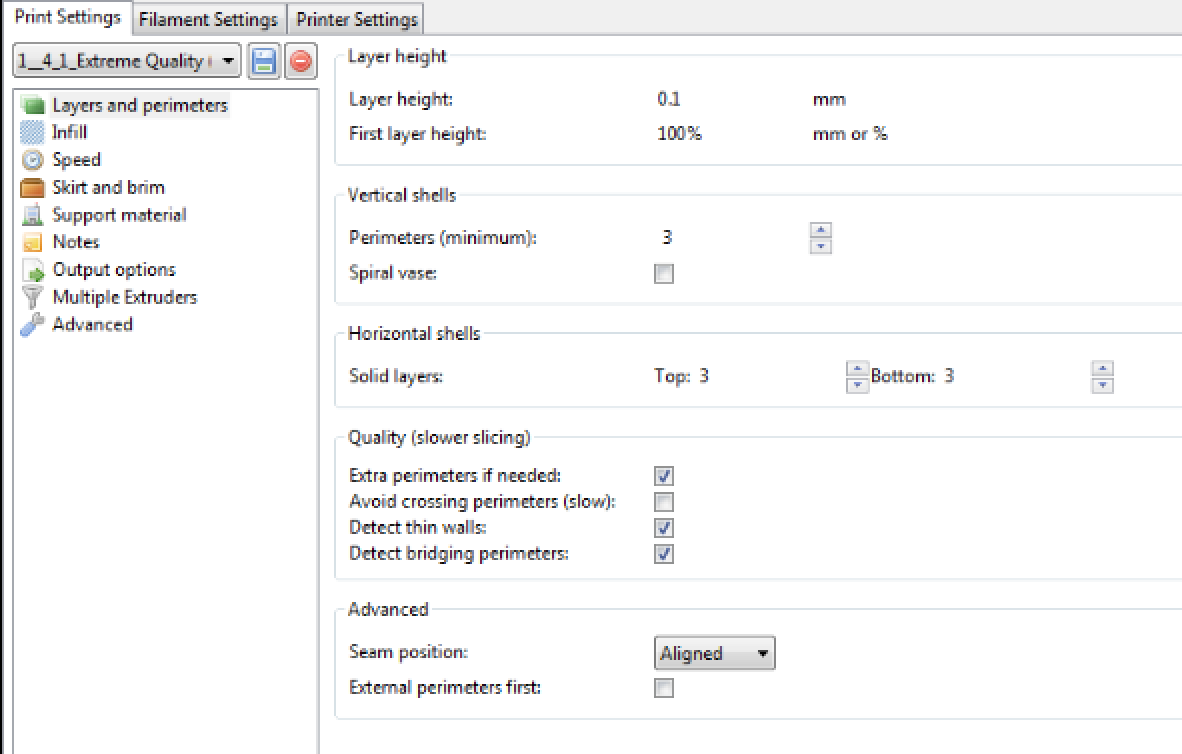
Task: Check External perimeters first
Action: pyautogui.click(x=663, y=688)
